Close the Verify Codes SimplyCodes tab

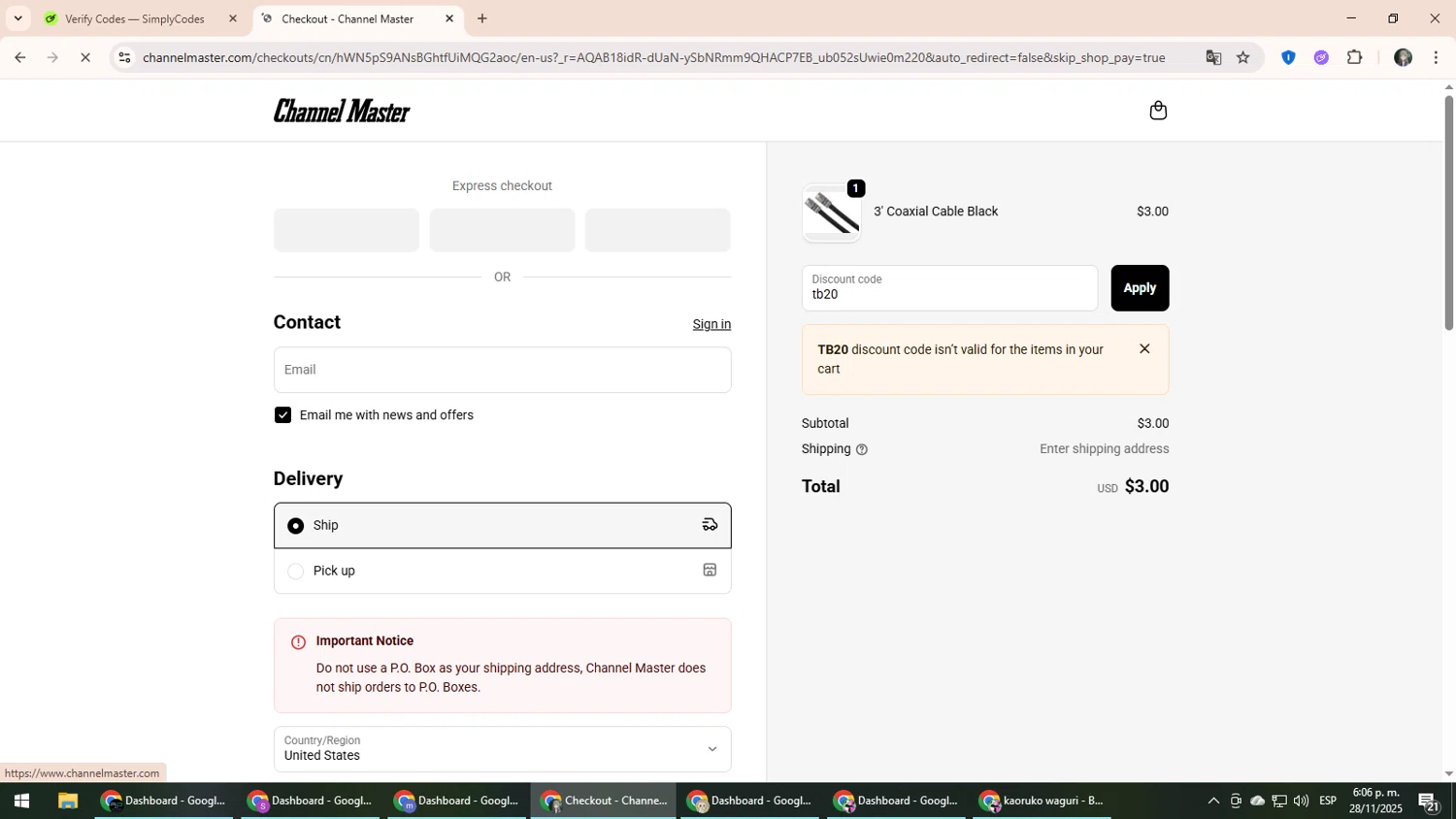point(232,18)
